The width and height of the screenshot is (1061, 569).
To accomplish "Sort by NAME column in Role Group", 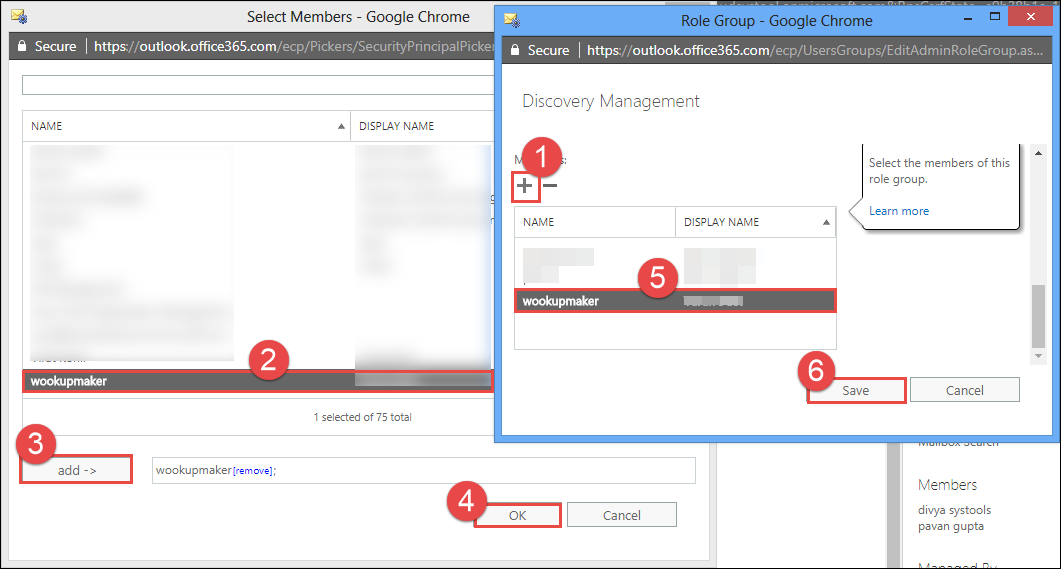I will 595,222.
